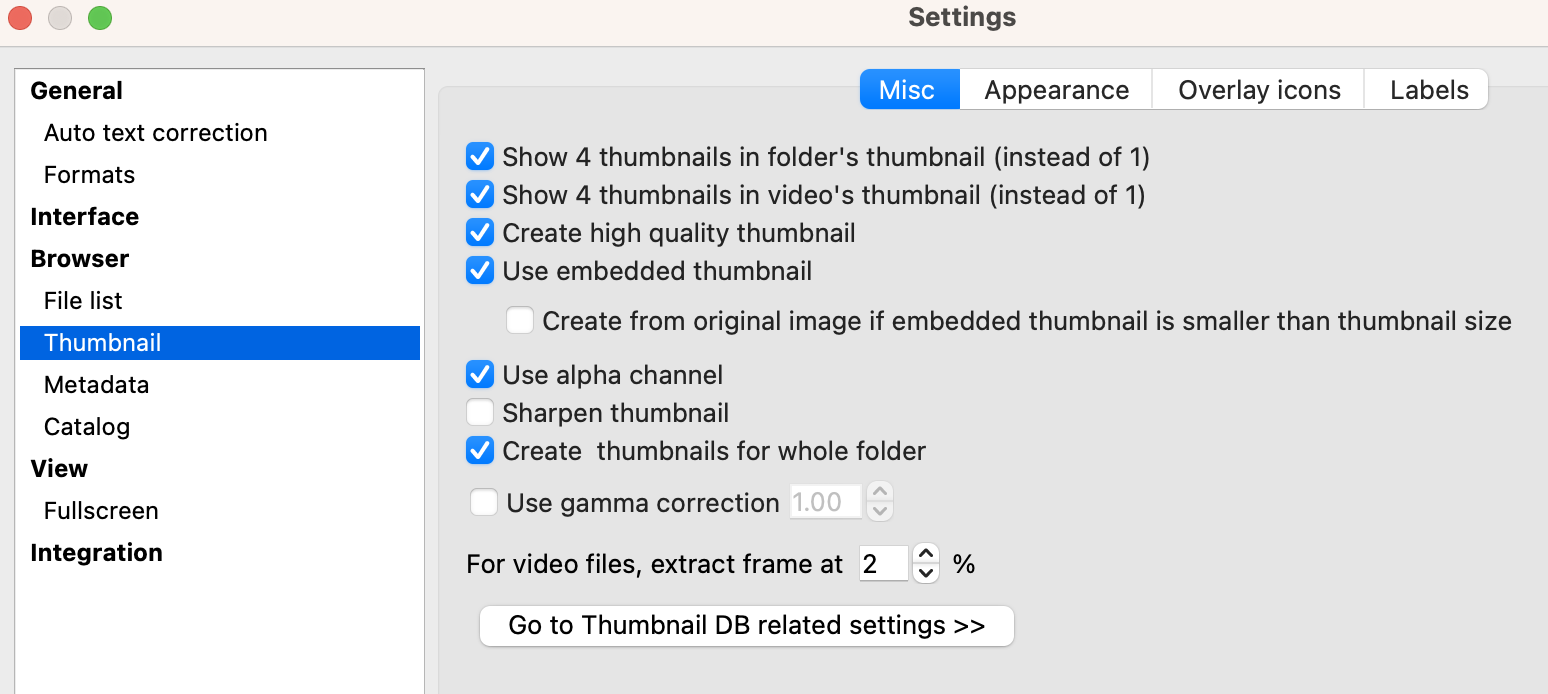Viewport: 1548px width, 694px height.
Task: Decrease the video frame extract percentage
Action: coord(927,573)
